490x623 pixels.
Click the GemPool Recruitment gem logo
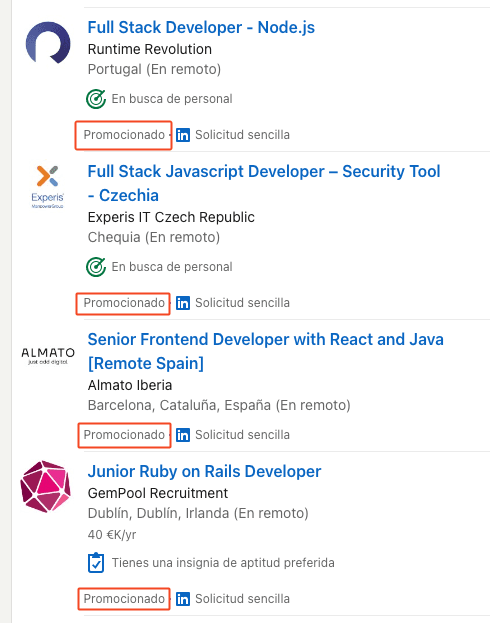(46, 486)
